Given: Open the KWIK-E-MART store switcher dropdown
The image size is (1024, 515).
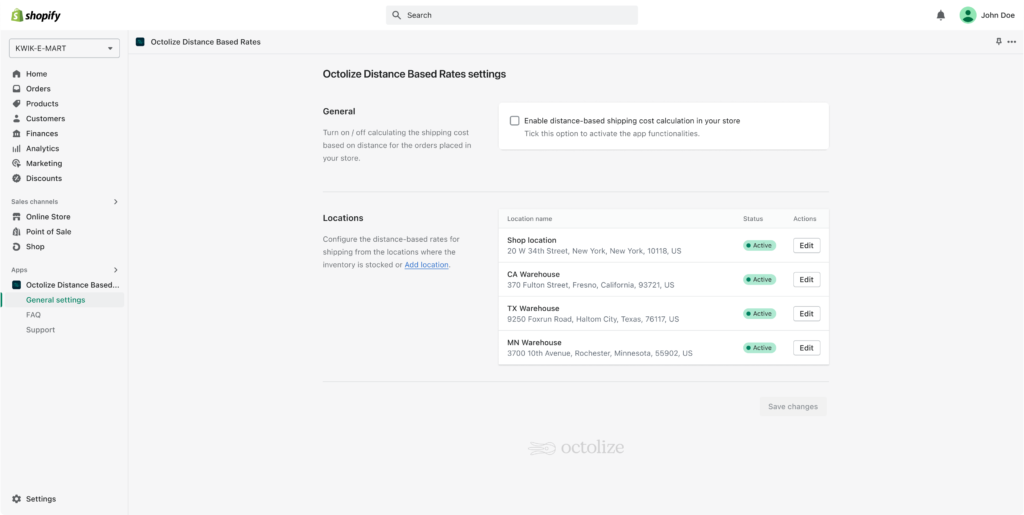Looking at the screenshot, I should [64, 48].
